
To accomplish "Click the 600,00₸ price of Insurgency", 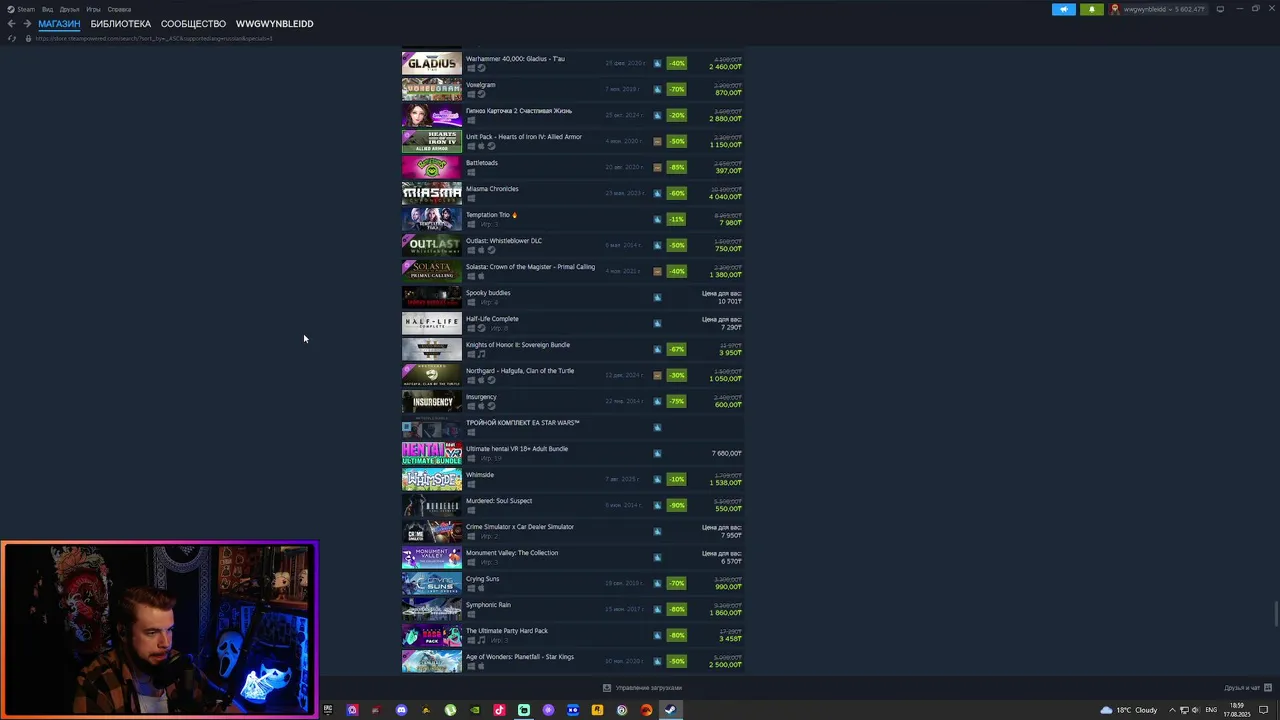I will pyautogui.click(x=727, y=405).
